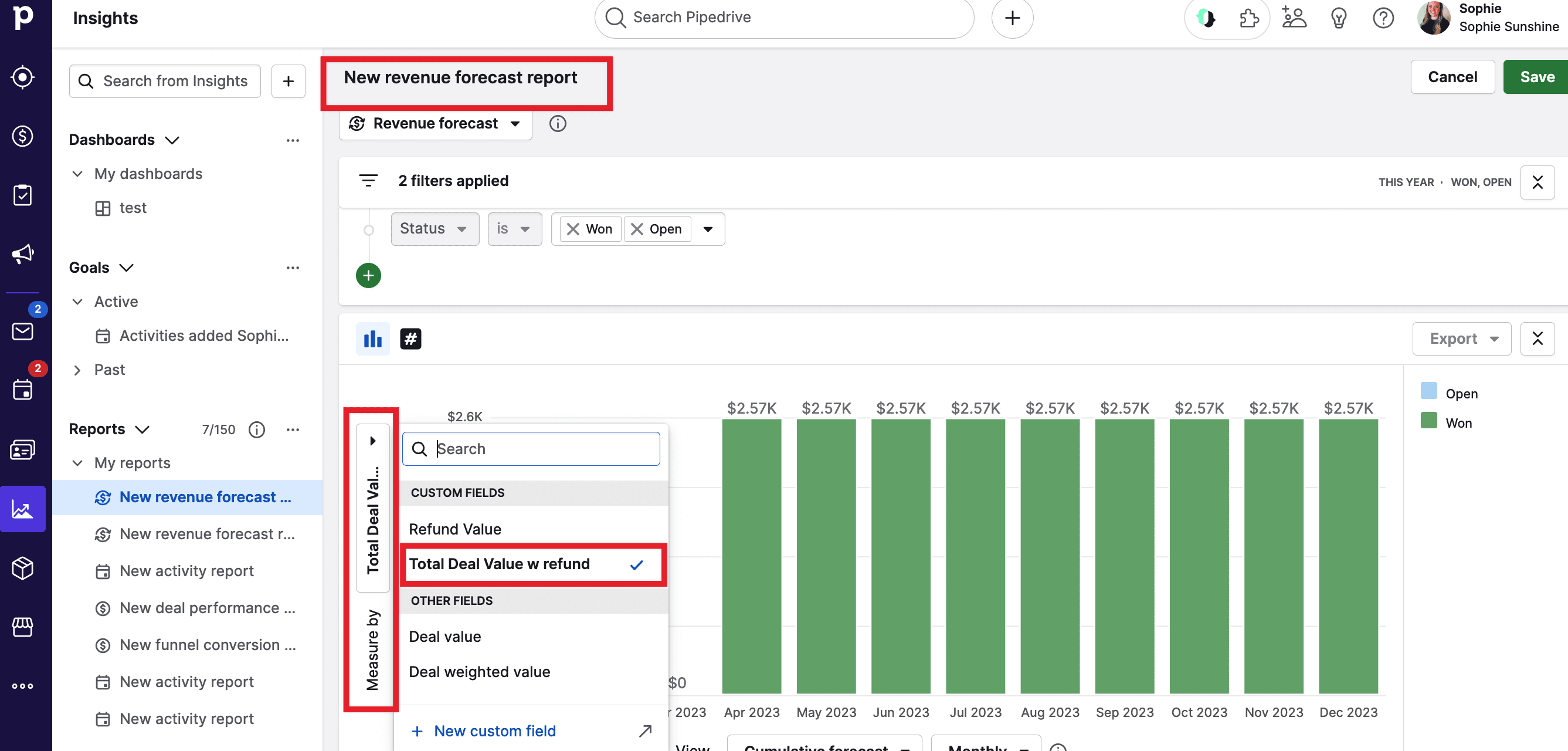Click the help question mark icon
This screenshot has width=1568, height=751.
coord(1382,18)
